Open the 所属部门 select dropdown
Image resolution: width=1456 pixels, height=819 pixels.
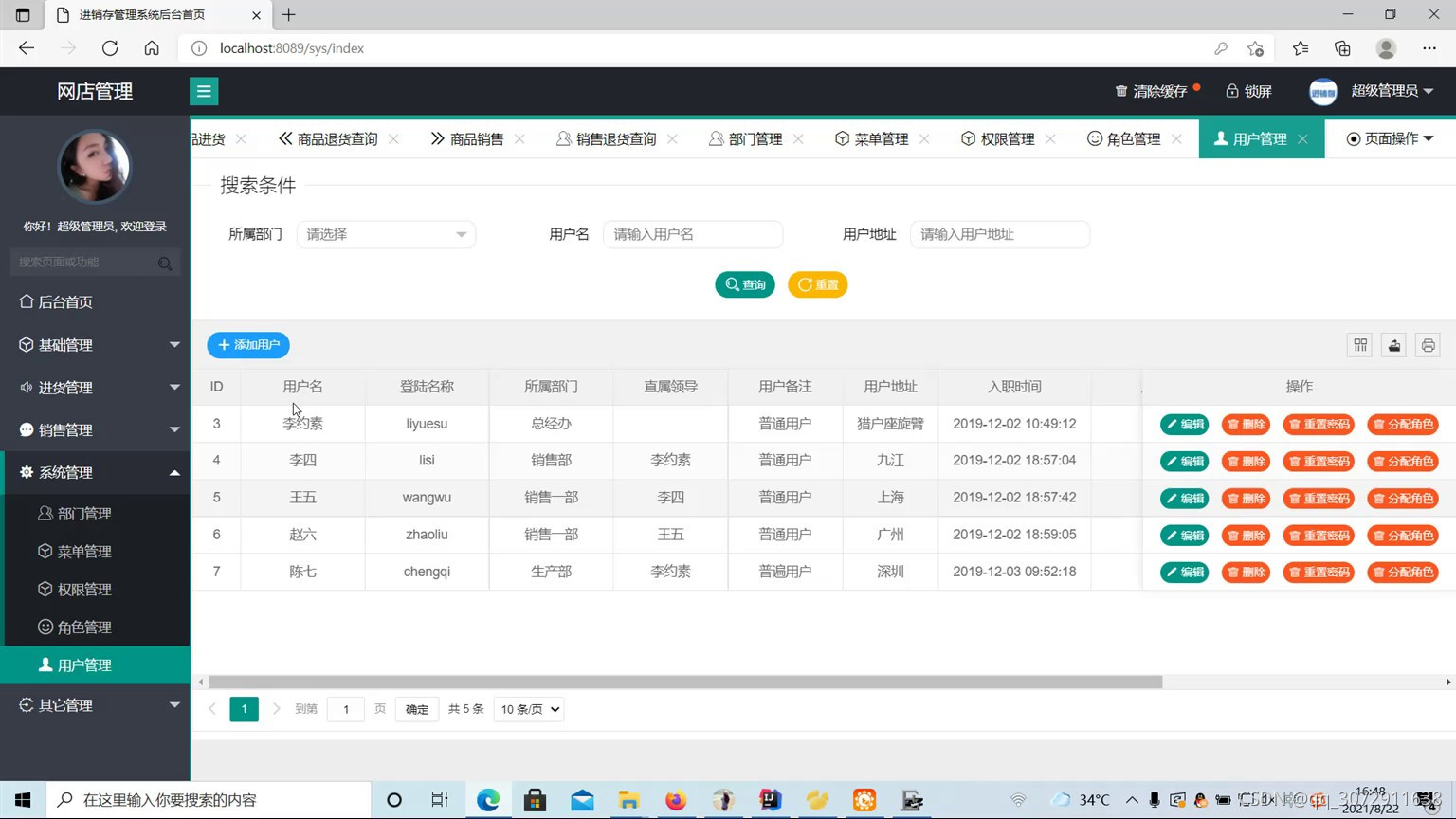point(386,234)
